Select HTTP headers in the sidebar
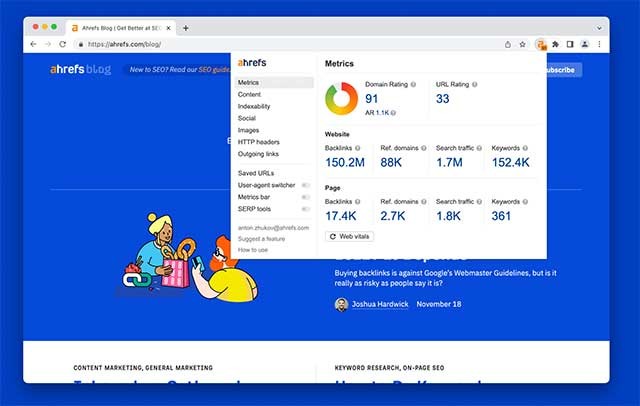The height and width of the screenshot is (406, 640). coord(258,142)
